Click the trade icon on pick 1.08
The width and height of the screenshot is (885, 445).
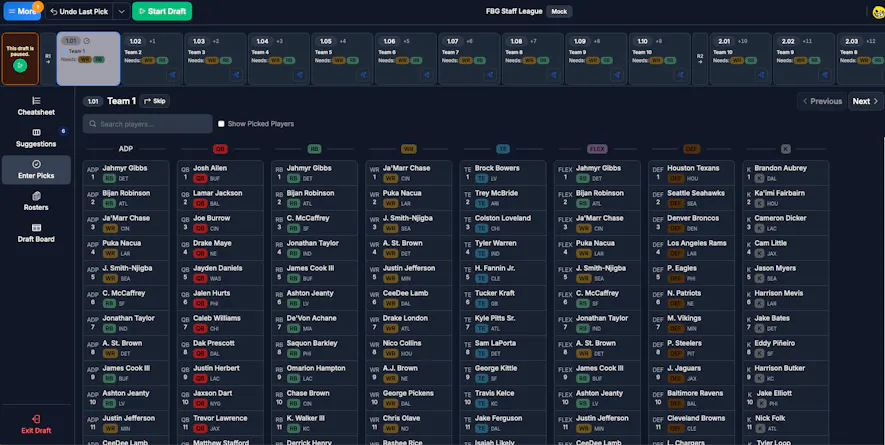click(x=554, y=75)
